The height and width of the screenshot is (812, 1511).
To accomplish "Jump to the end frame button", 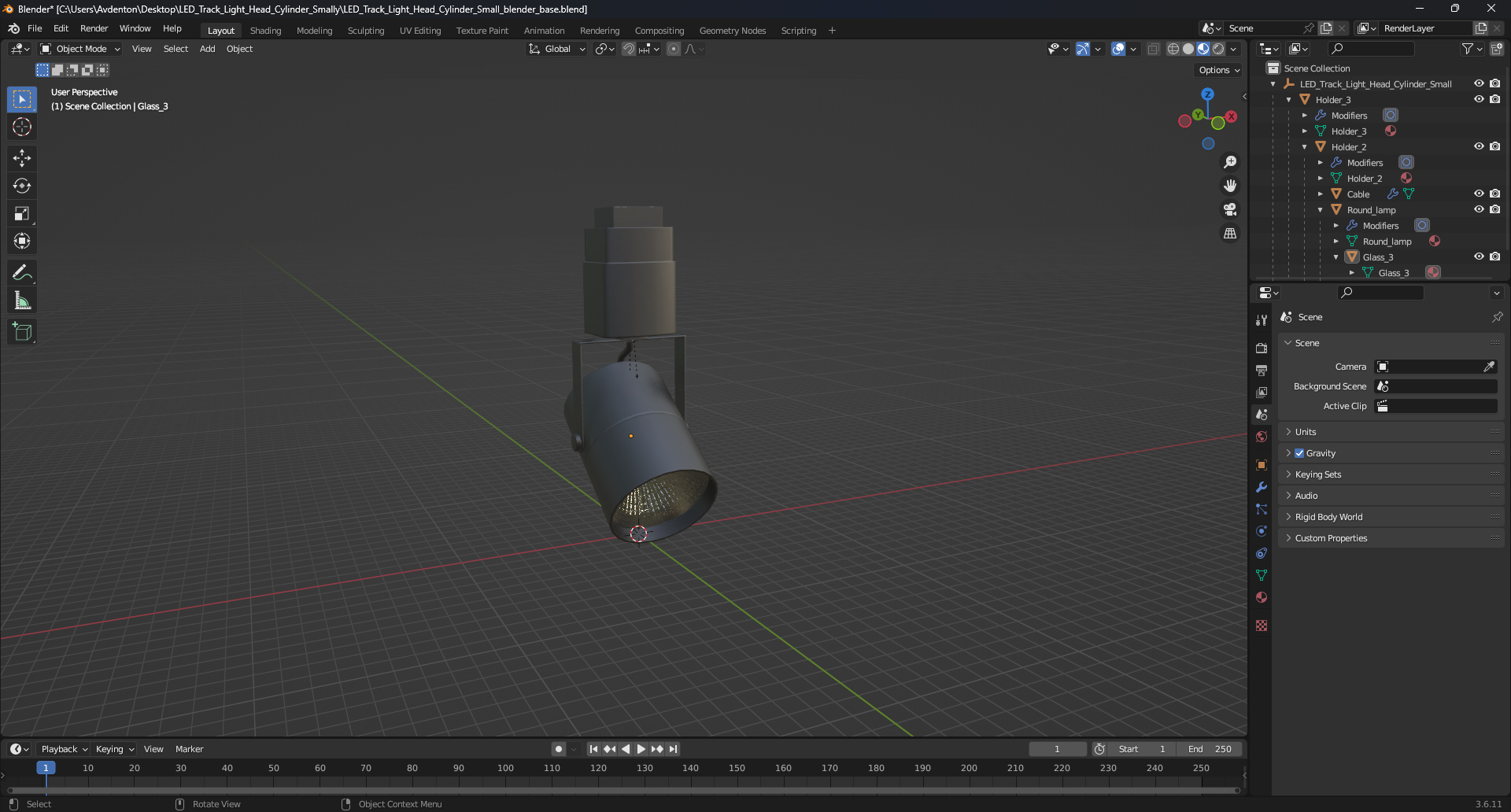I will click(x=673, y=749).
